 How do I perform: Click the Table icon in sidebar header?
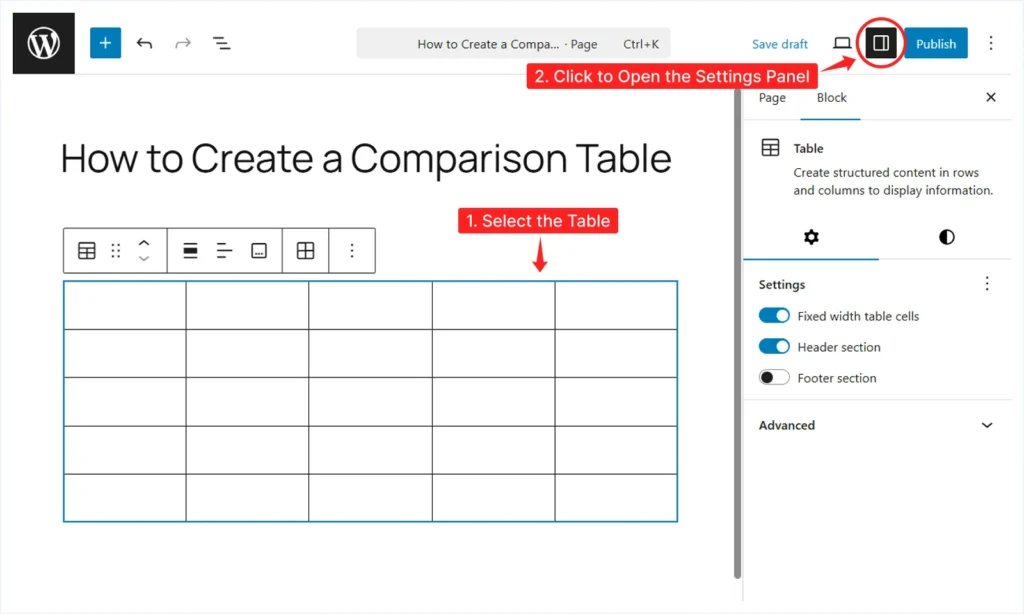coord(771,148)
